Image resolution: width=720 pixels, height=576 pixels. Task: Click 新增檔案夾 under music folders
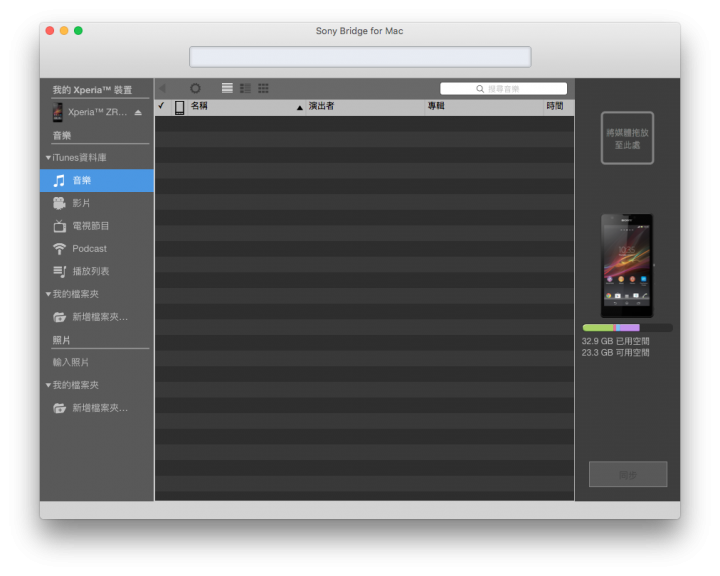click(100, 317)
